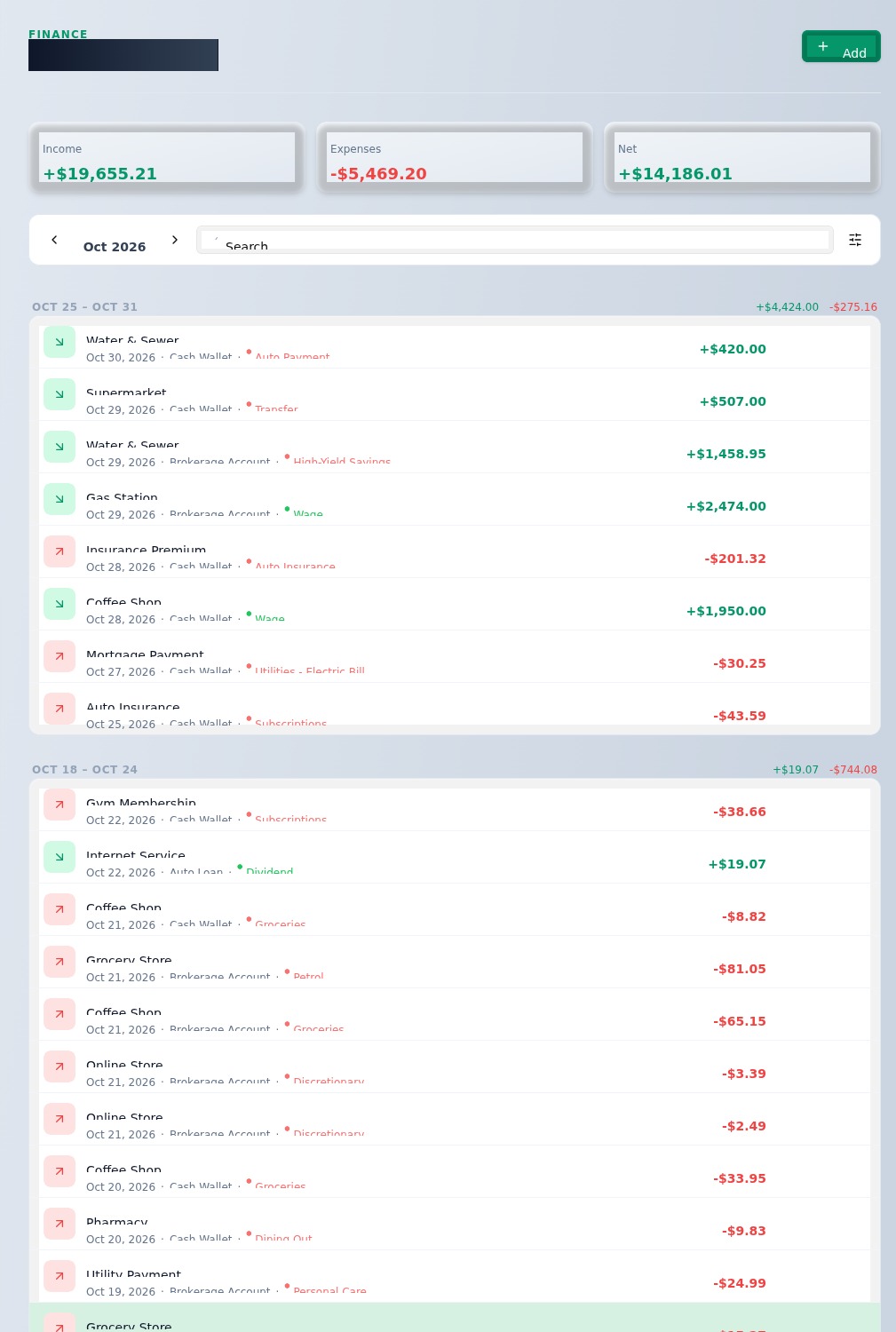Screen dimensions: 896x1332
Task: Open the filter options sliders icon
Action: point(855,240)
